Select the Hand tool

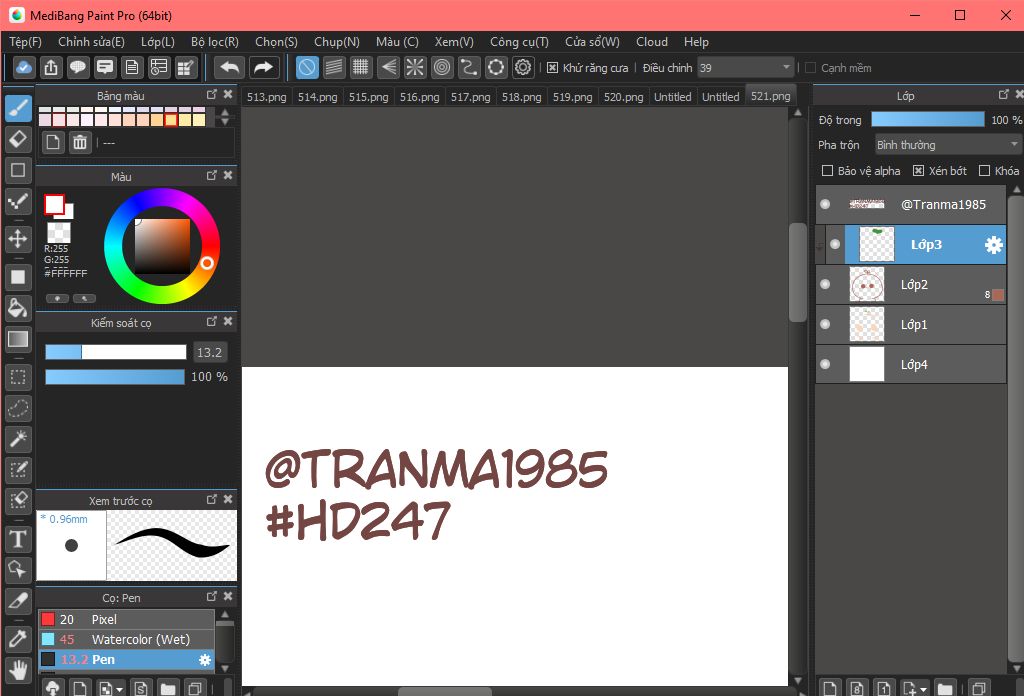tap(18, 670)
